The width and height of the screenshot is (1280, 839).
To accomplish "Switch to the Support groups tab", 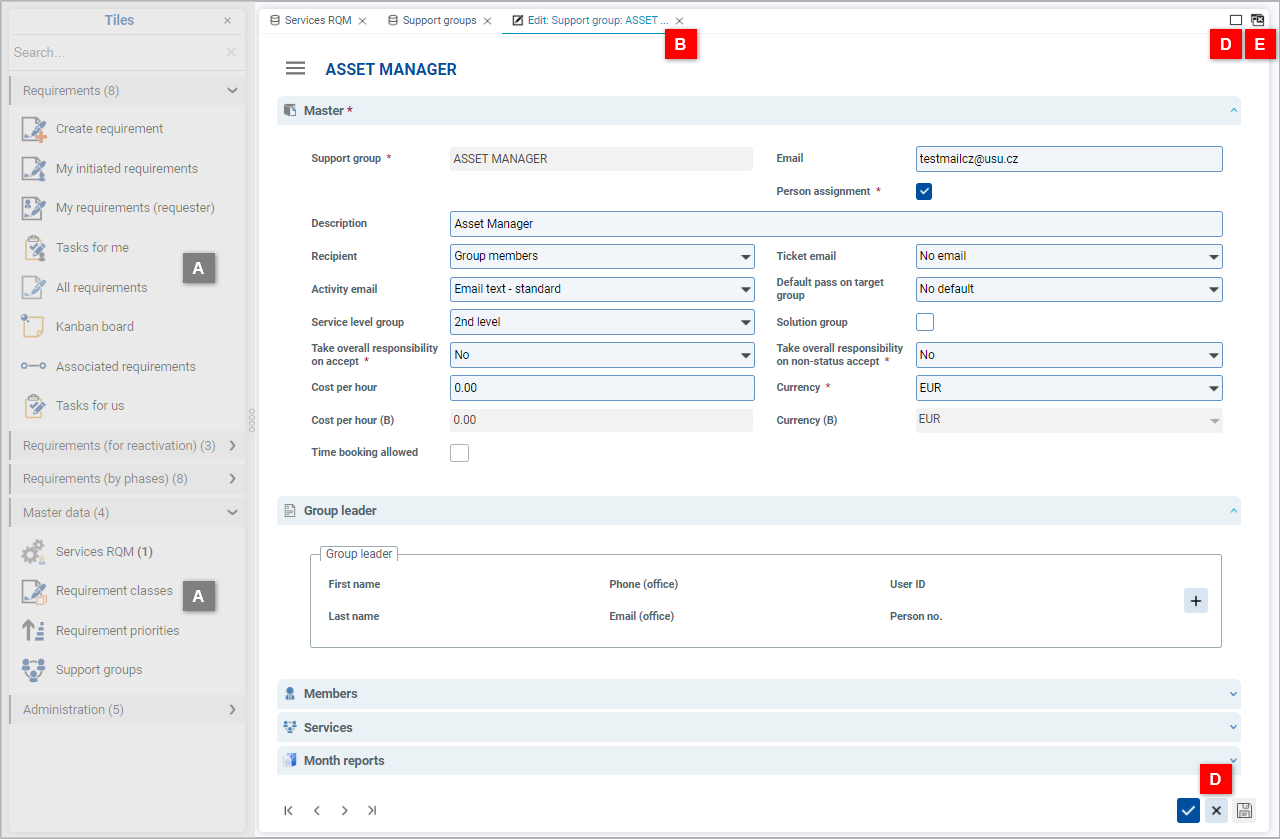I will pos(439,20).
